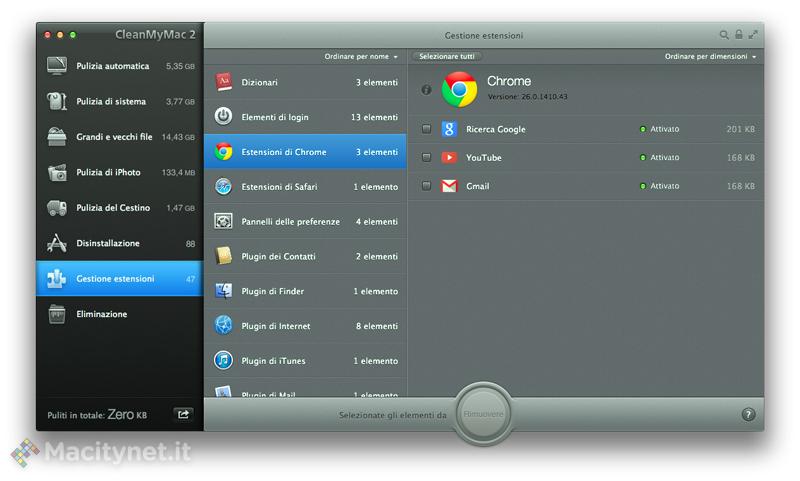
Task: Select the Chrome icon in Estensioni di Chrome row
Action: tap(223, 151)
